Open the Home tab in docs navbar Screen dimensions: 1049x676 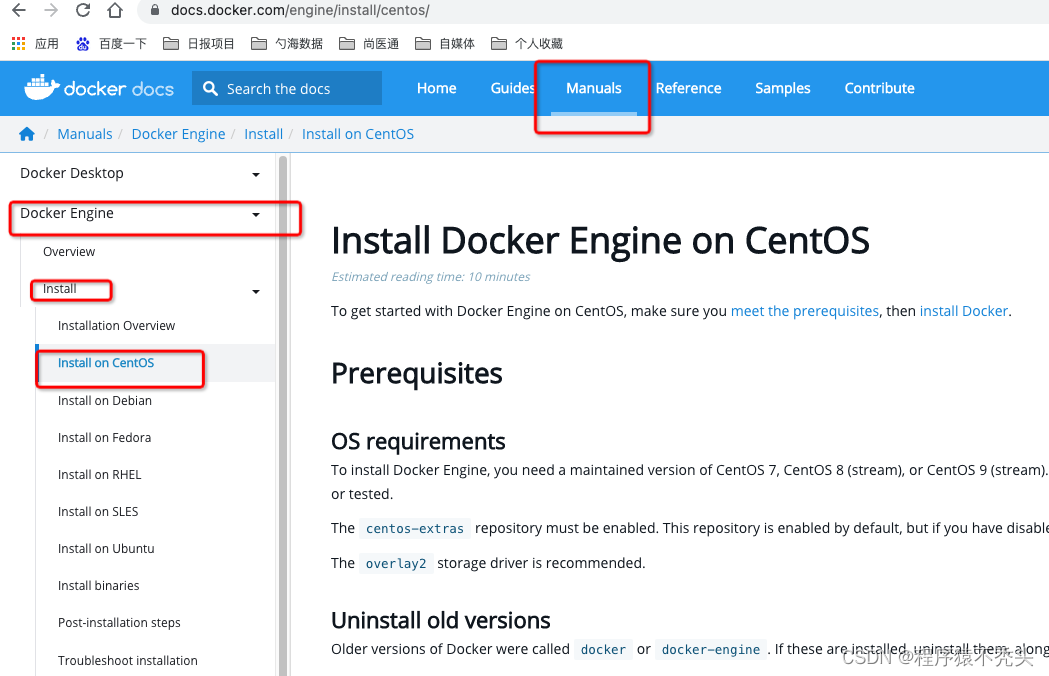pos(437,88)
